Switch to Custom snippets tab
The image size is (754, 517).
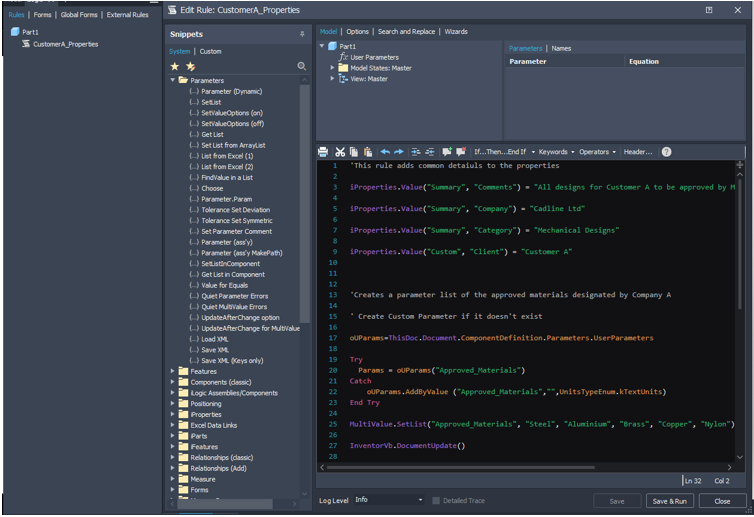coord(211,51)
